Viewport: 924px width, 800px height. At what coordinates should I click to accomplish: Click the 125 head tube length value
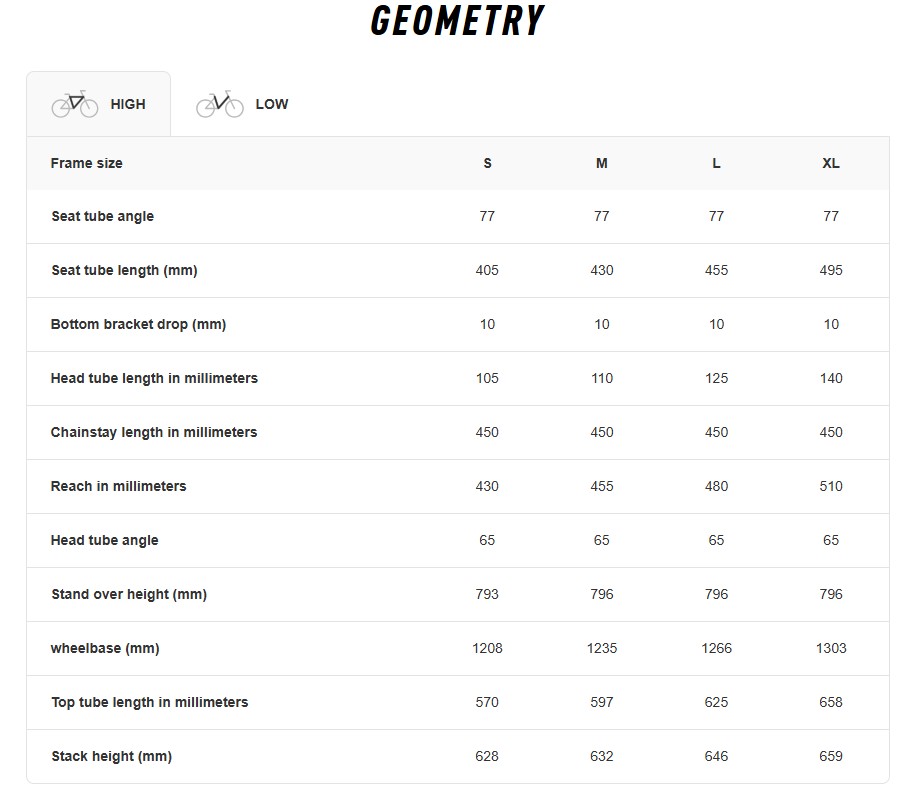716,378
